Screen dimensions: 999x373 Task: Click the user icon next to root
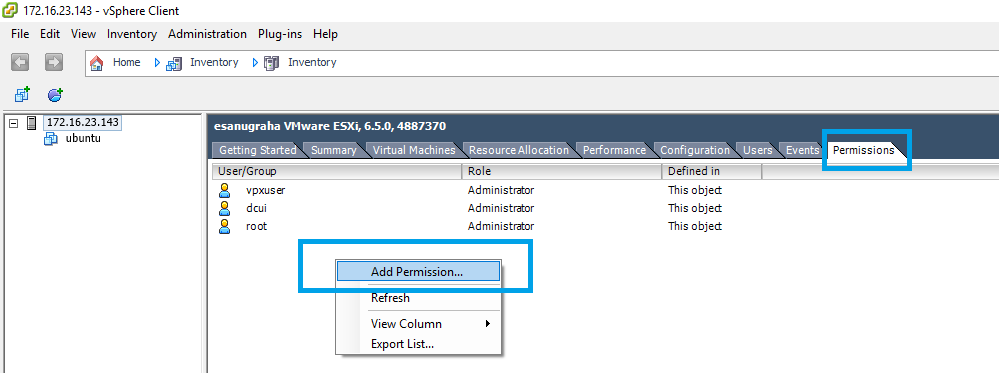pyautogui.click(x=224, y=226)
